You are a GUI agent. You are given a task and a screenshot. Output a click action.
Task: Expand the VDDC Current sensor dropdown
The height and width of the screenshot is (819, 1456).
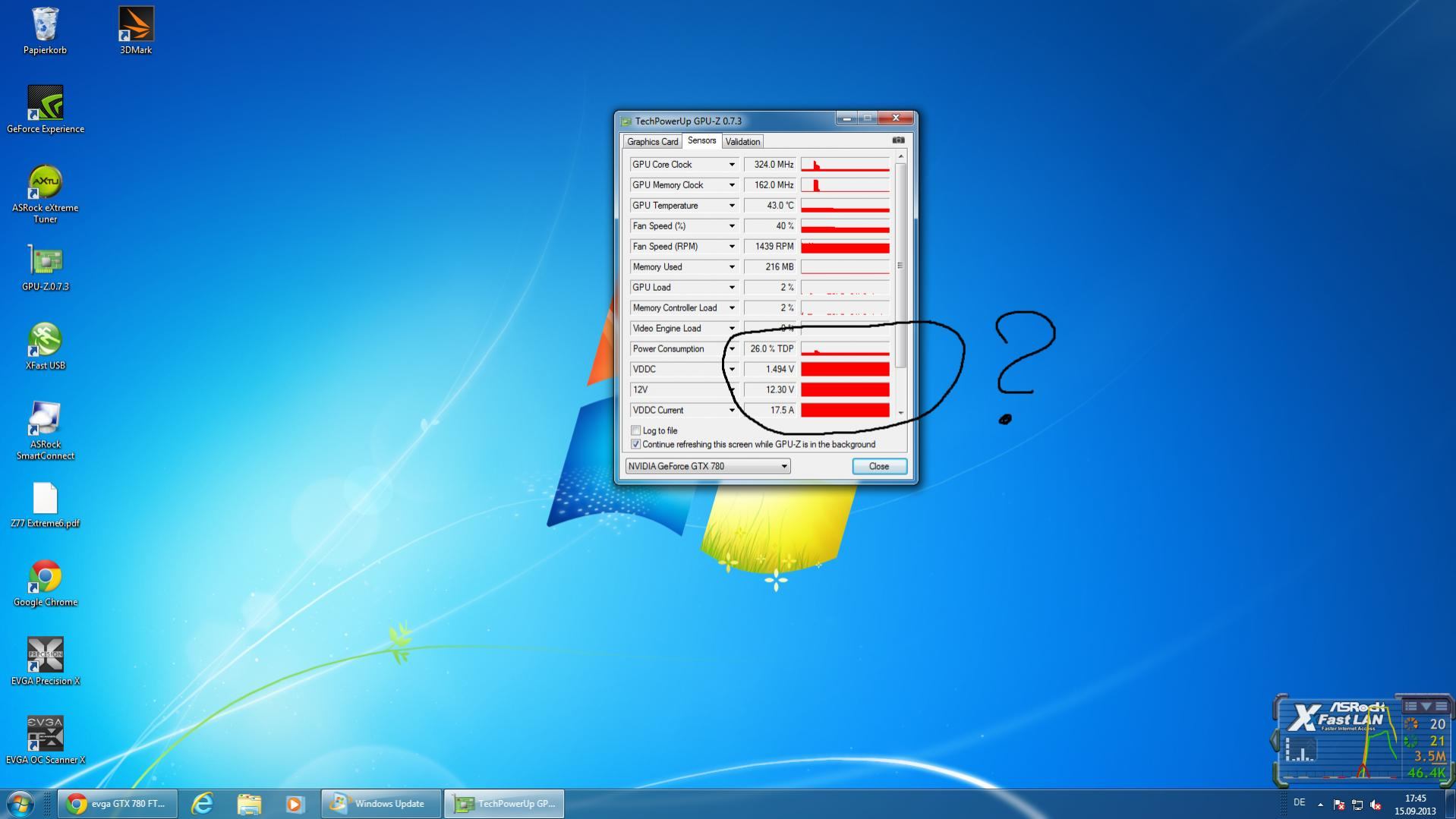tap(732, 410)
